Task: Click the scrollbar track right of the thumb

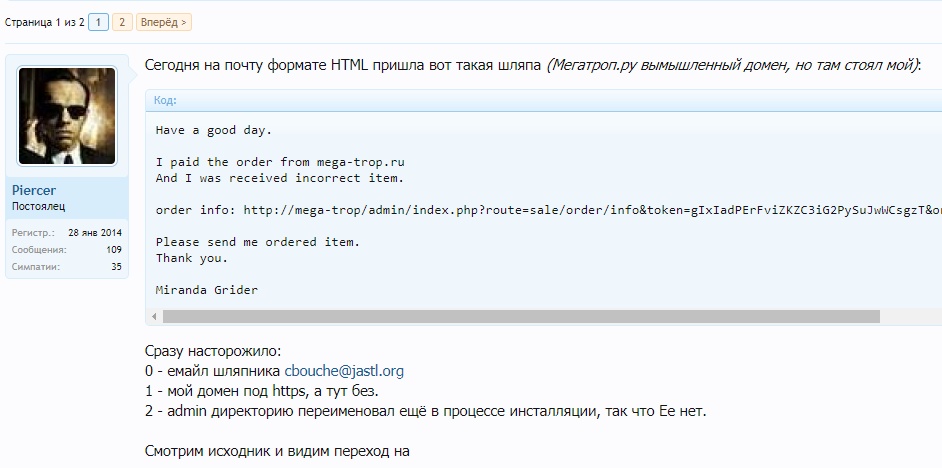Action: 908,317
